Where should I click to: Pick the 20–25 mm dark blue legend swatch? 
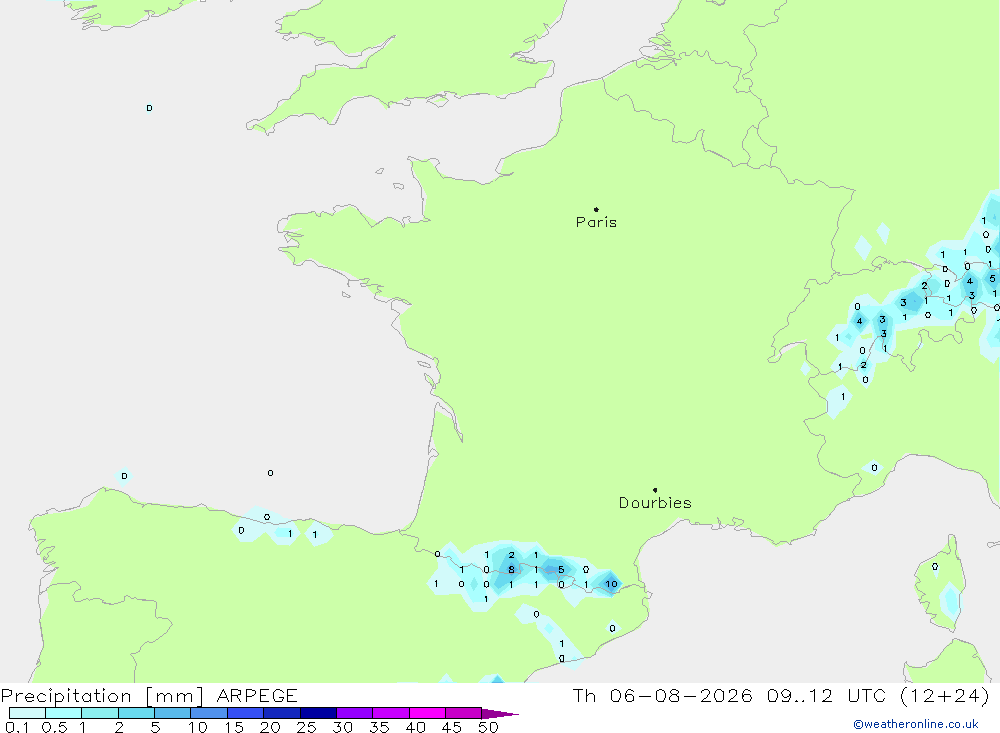point(282,713)
